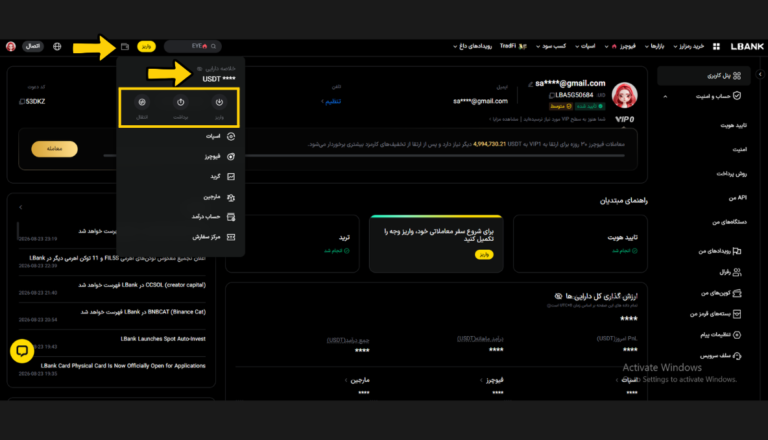The height and width of the screenshot is (440, 768).
Task: Open Referral (رفرال) in sidebar
Action: click(x=730, y=272)
